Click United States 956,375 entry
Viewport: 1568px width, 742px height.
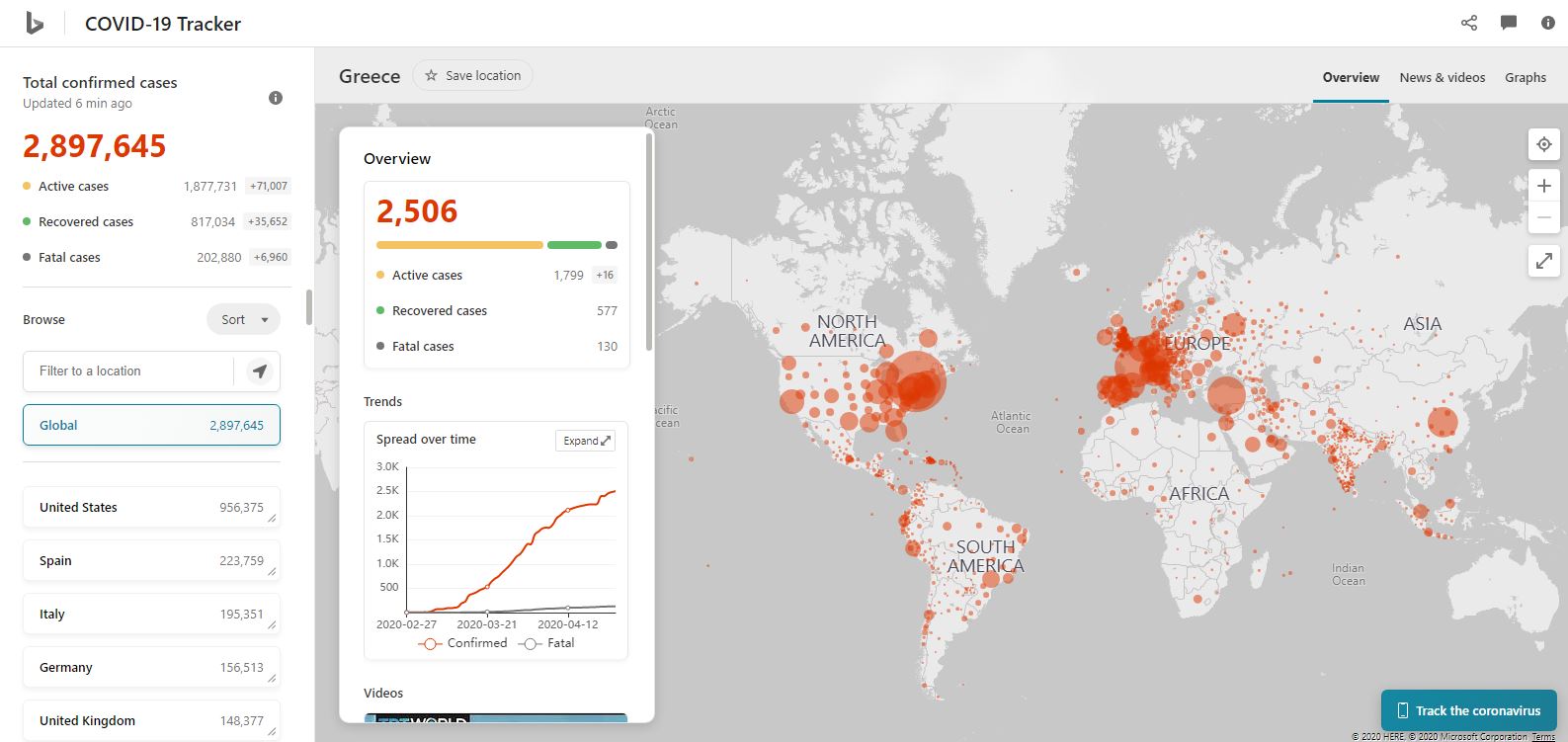click(x=151, y=507)
